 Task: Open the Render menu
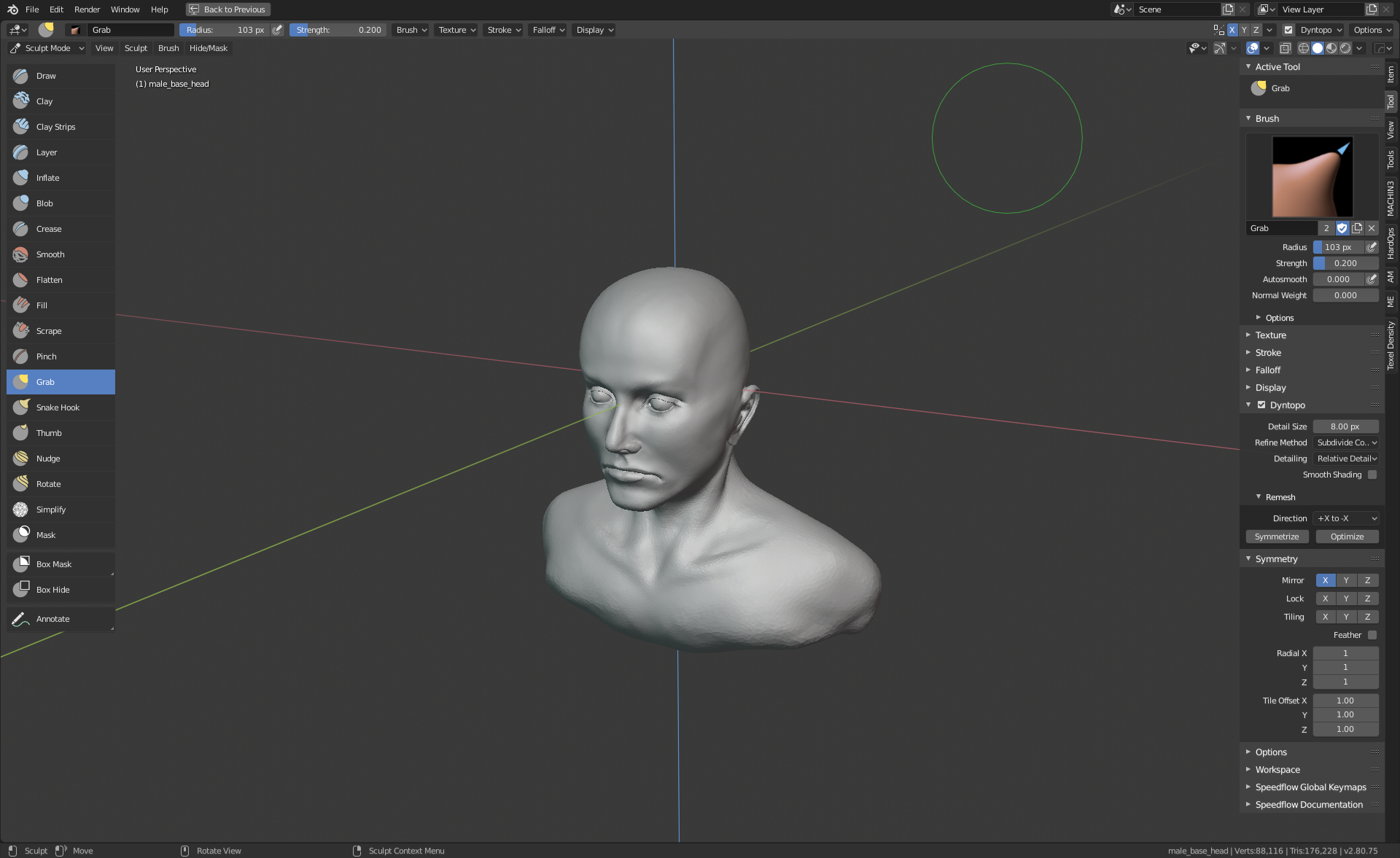(x=87, y=9)
